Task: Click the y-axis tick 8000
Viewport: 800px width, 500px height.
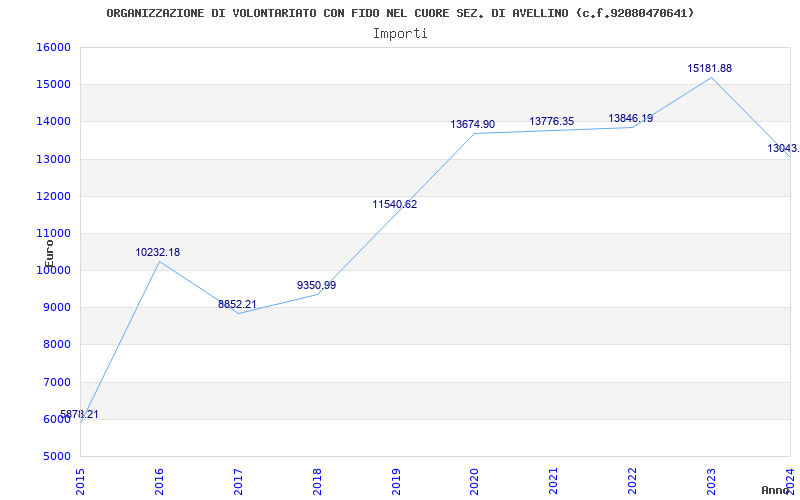Action: [x=56, y=345]
